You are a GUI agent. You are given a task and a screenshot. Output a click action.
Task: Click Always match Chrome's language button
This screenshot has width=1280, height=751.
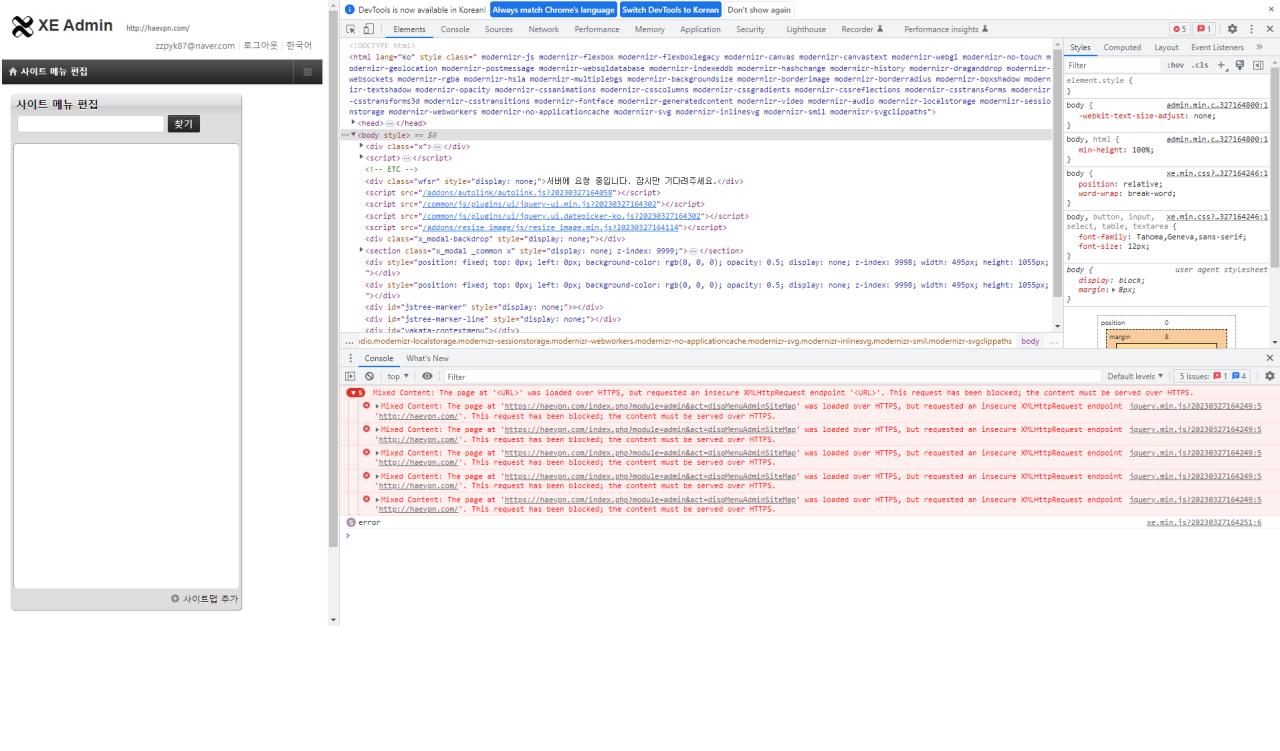pyautogui.click(x=553, y=9)
